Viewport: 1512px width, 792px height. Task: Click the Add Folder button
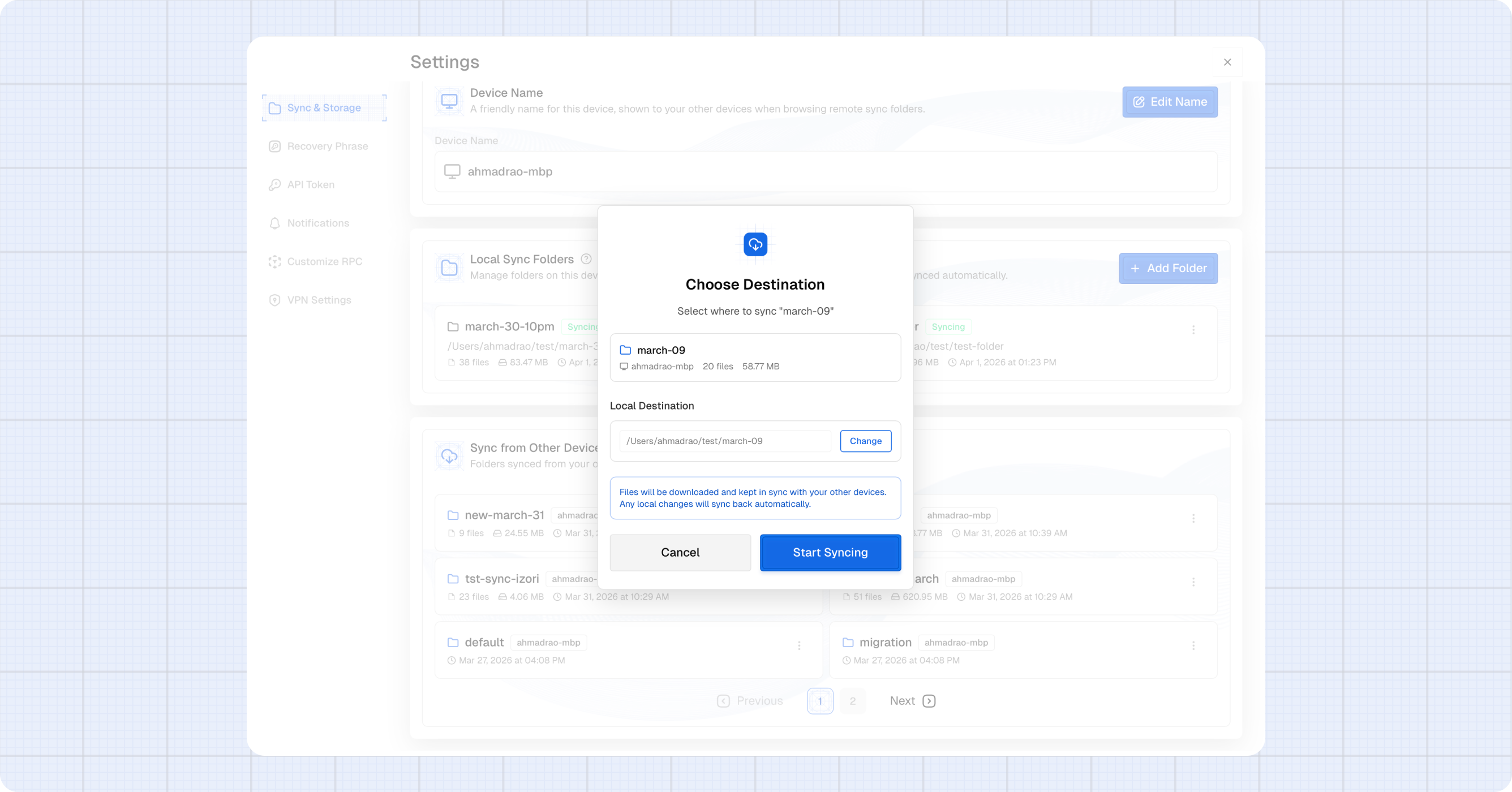(1167, 268)
